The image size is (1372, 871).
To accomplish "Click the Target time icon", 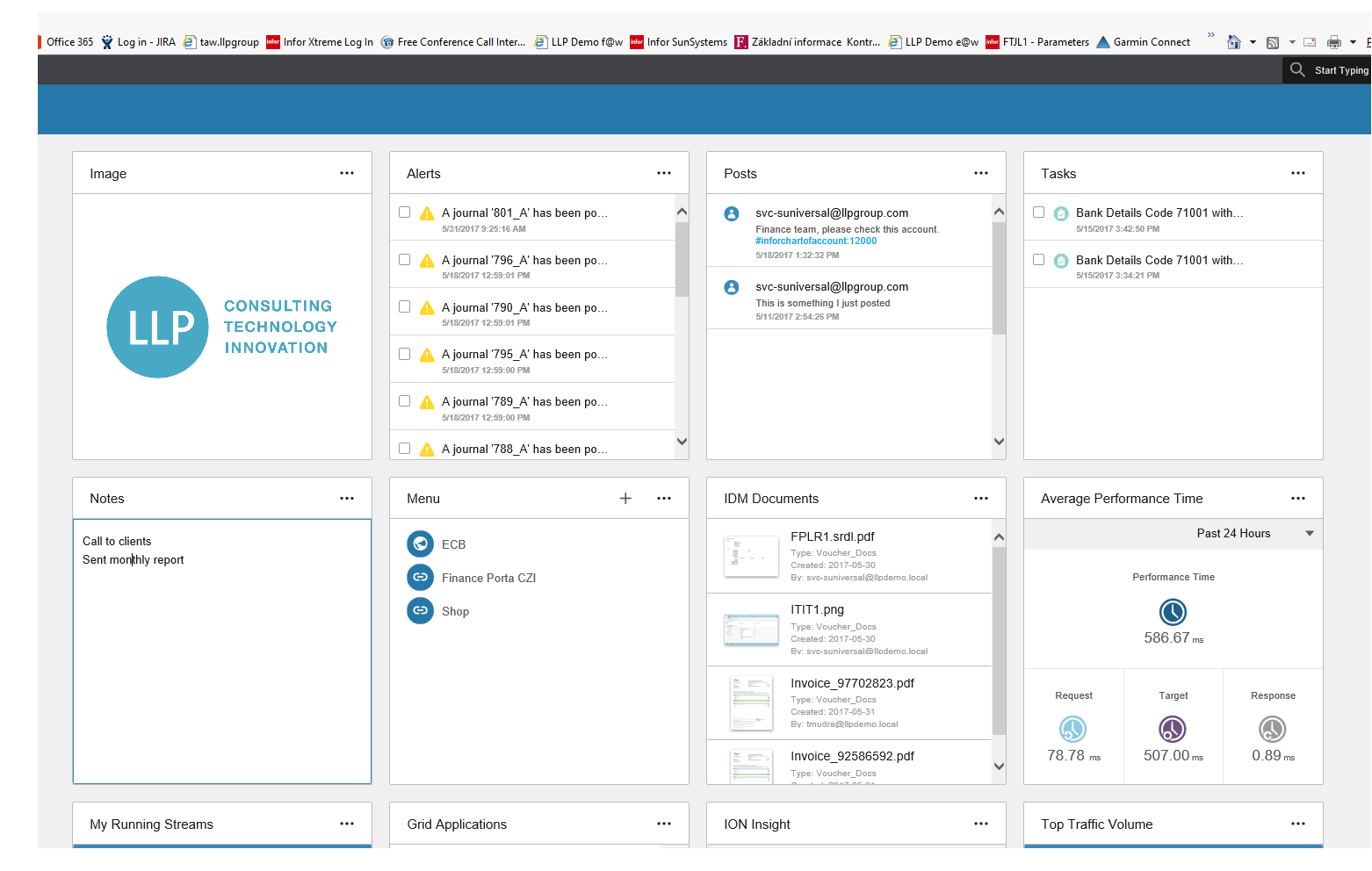I will click(x=1173, y=729).
